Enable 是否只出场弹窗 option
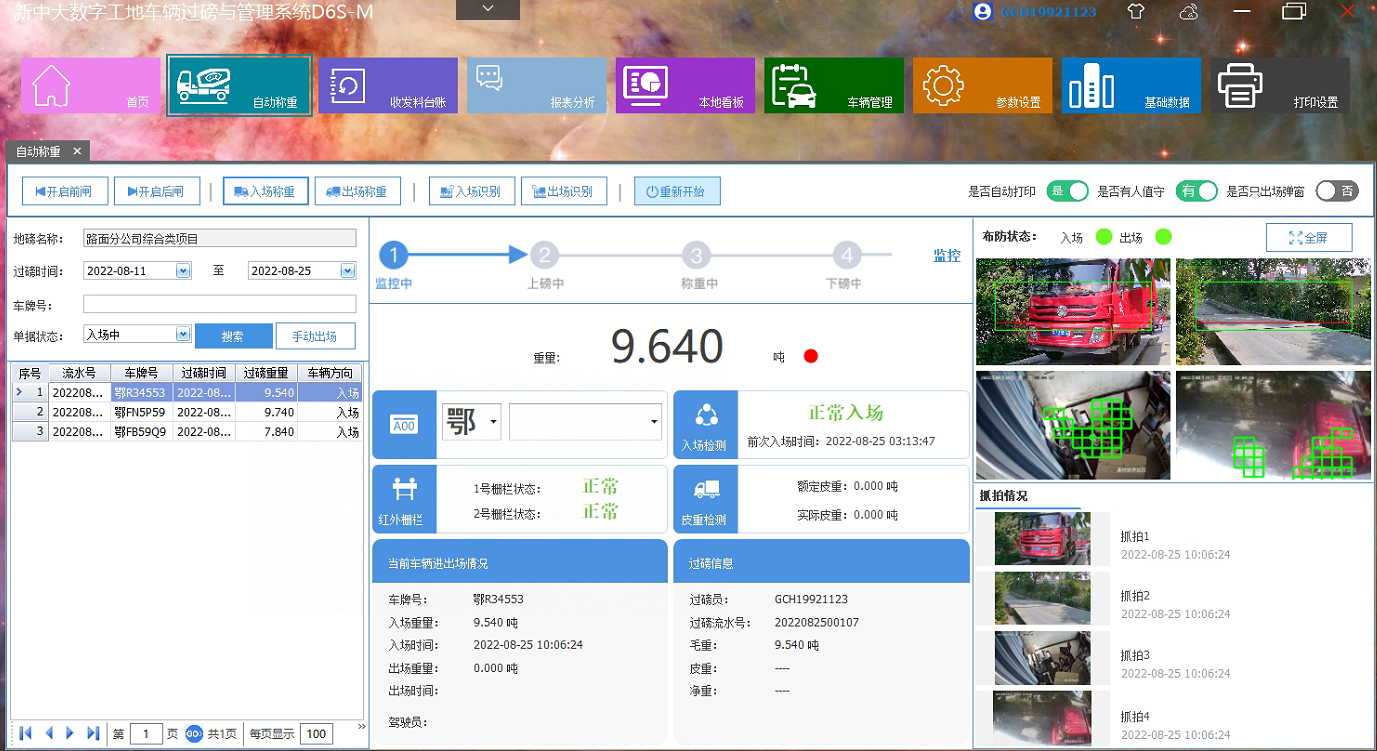 tap(1337, 191)
